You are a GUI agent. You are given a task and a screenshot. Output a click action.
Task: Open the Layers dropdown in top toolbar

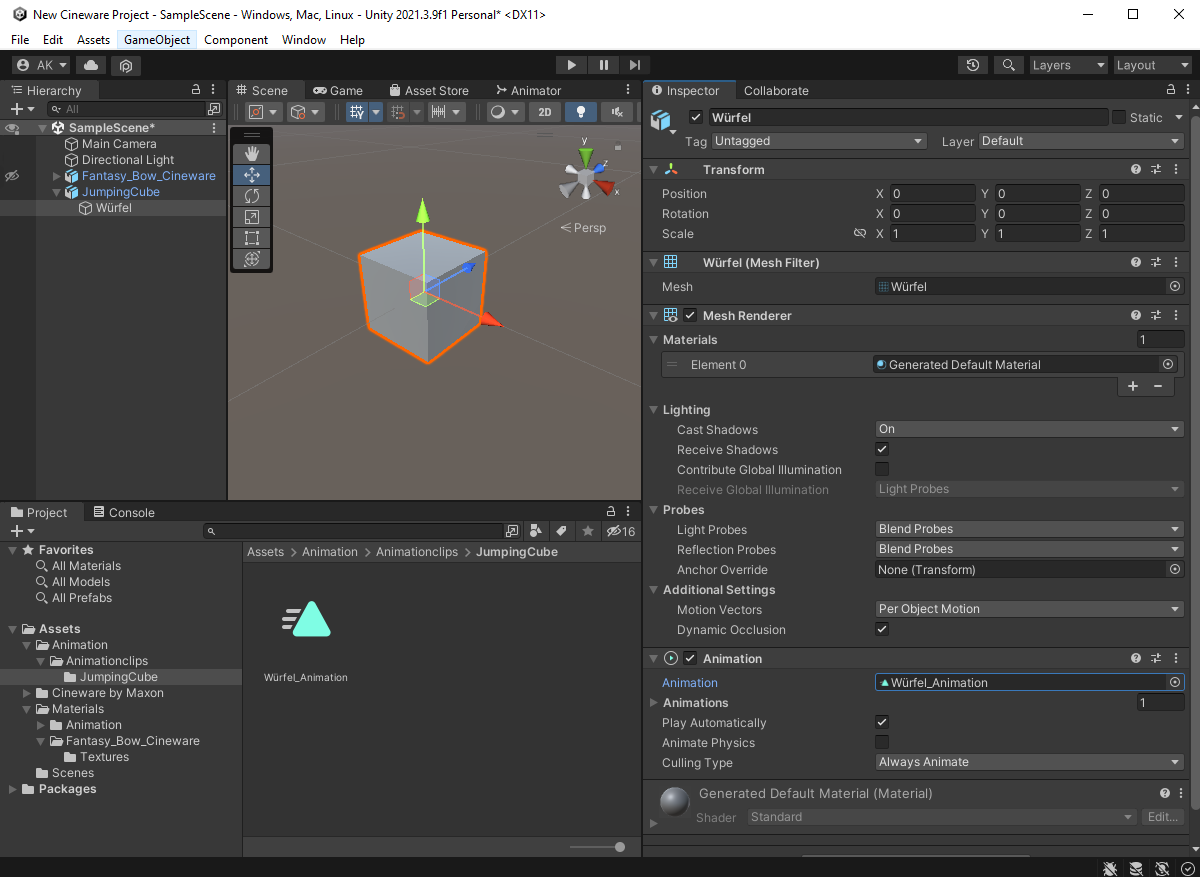click(x=1068, y=65)
